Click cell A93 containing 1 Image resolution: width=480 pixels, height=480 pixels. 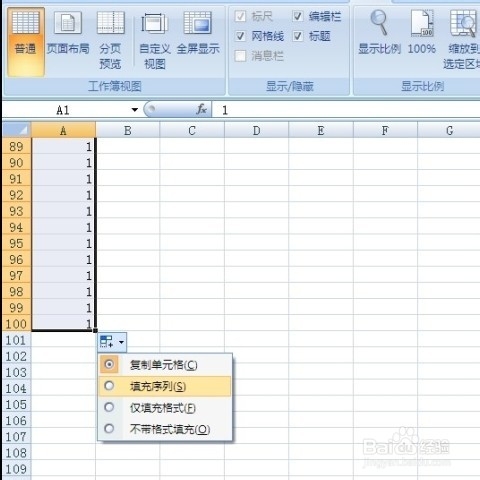click(x=63, y=211)
